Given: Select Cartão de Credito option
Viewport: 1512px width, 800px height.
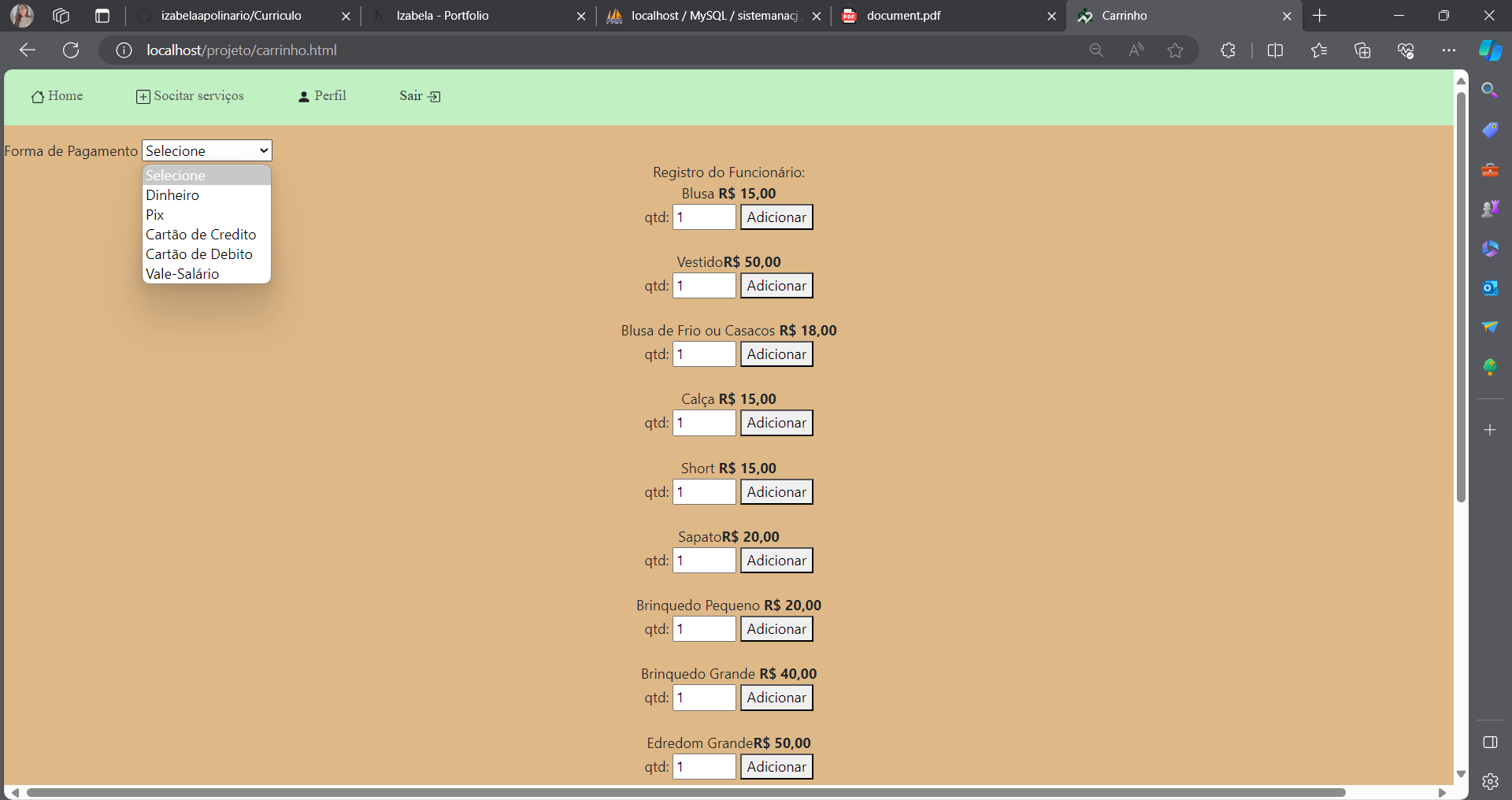Looking at the screenshot, I should tap(201, 235).
